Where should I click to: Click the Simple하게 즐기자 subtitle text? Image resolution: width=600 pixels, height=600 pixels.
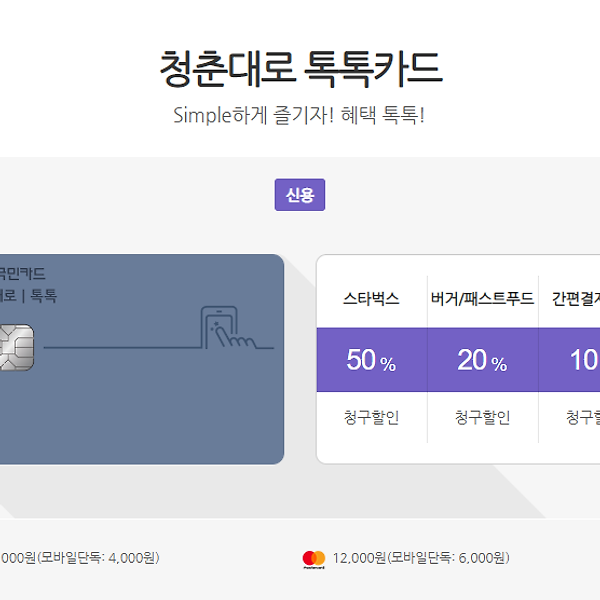[300, 114]
